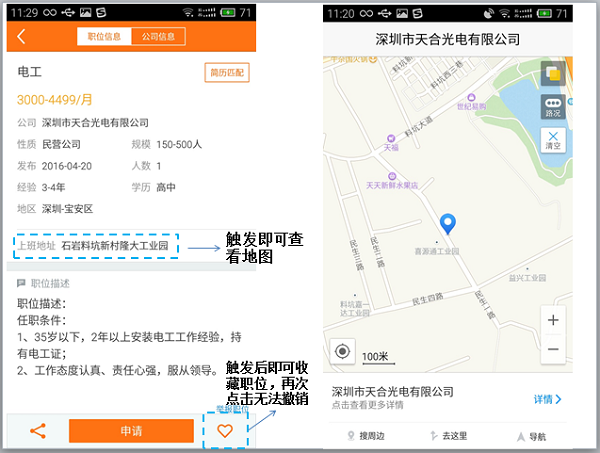Clear the map with the 清空 button
600x453 pixels.
tap(553, 140)
